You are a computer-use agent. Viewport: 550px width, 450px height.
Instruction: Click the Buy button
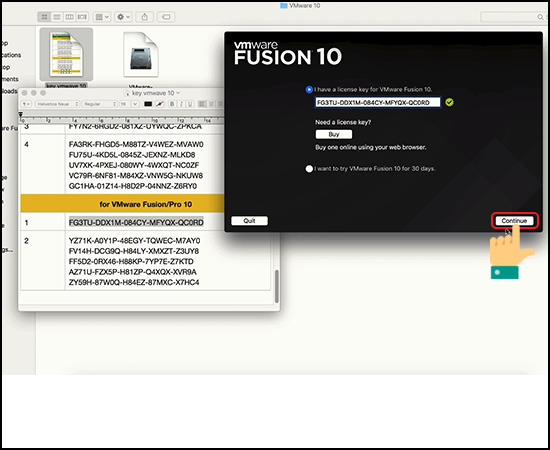click(334, 134)
